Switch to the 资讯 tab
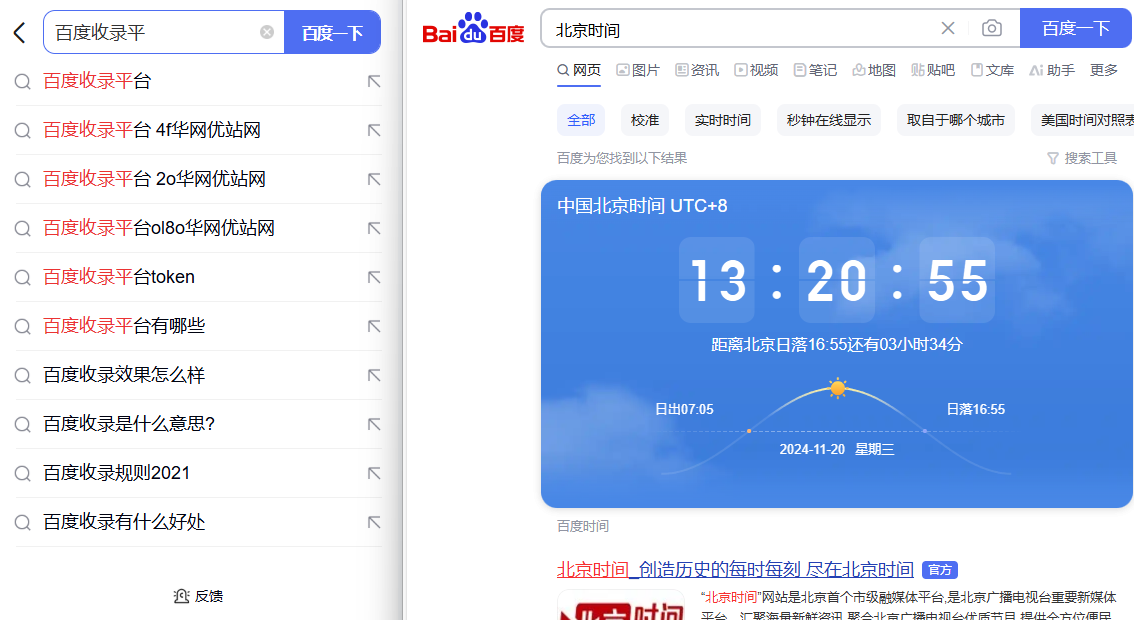1134x620 pixels. [x=697, y=70]
